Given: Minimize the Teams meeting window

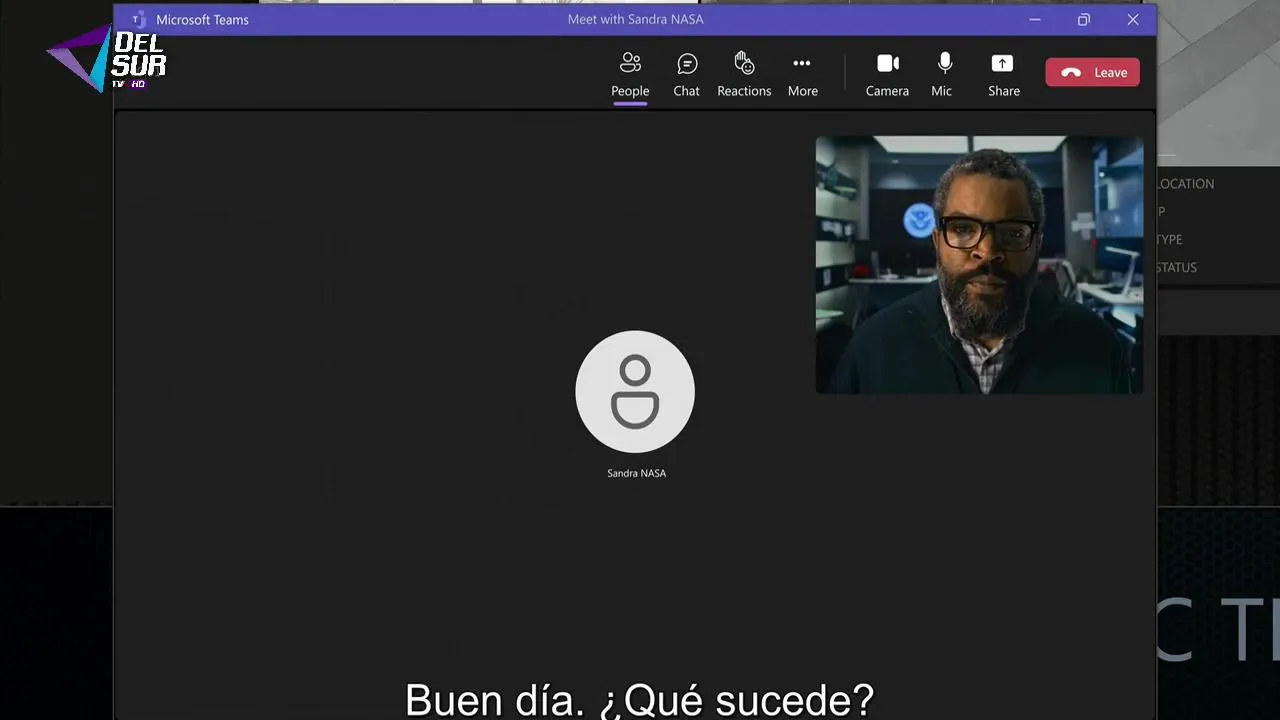Looking at the screenshot, I should (1035, 19).
